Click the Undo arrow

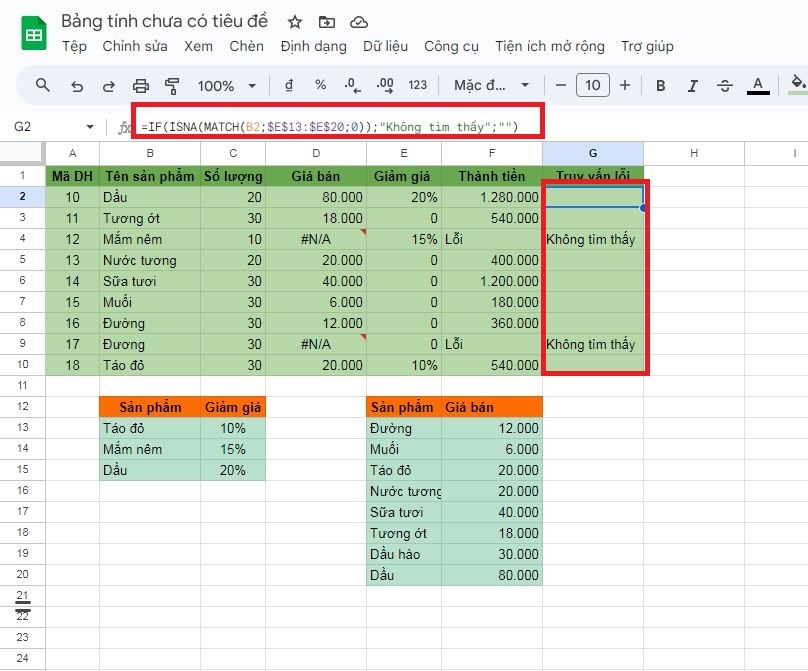point(77,86)
